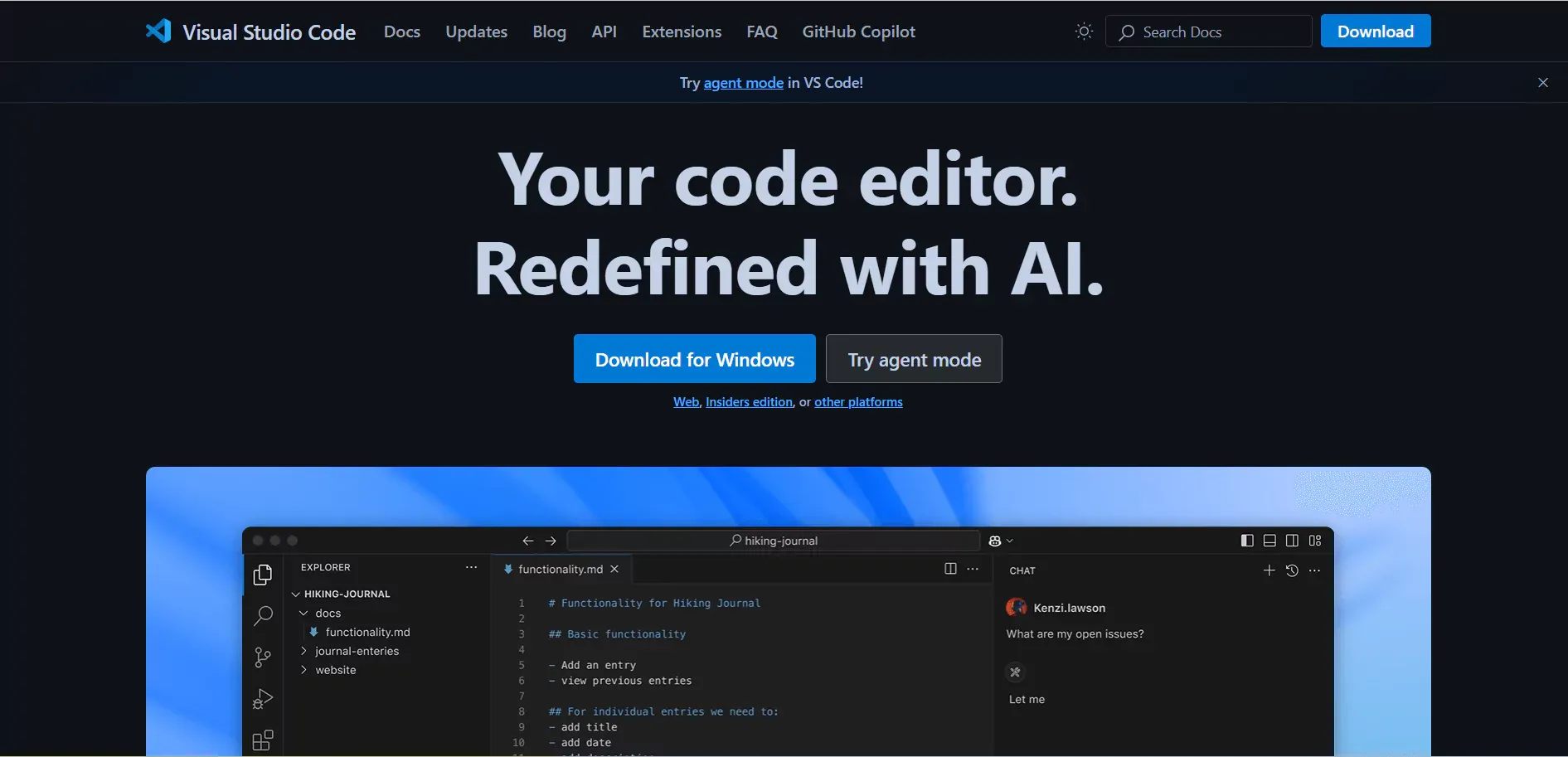The height and width of the screenshot is (757, 1568).
Task: Click the CHAT panel title
Action: [x=1022, y=570]
